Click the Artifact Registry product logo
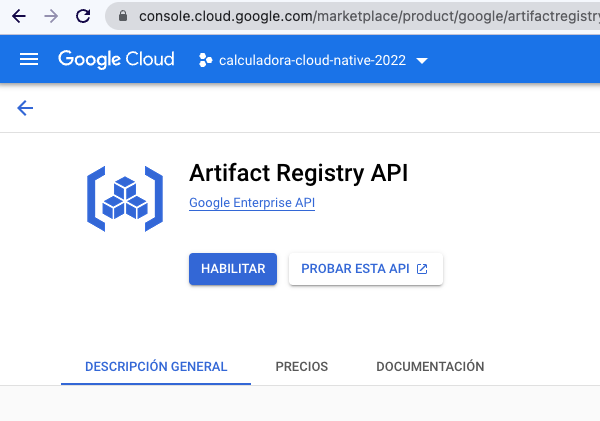This screenshot has width=600, height=421. coord(125,199)
